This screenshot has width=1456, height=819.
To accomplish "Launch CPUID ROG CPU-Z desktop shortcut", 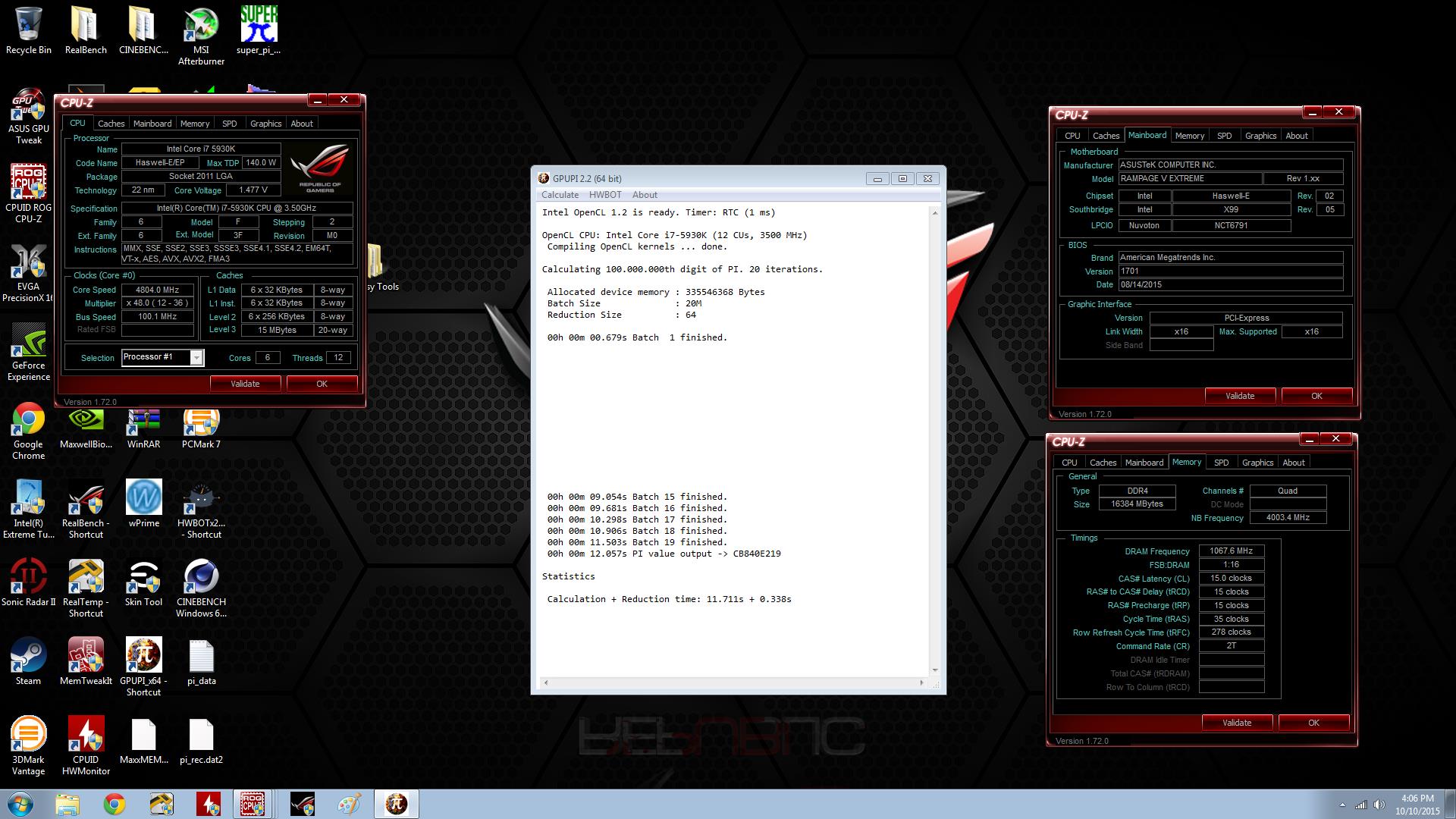I will point(29,194).
